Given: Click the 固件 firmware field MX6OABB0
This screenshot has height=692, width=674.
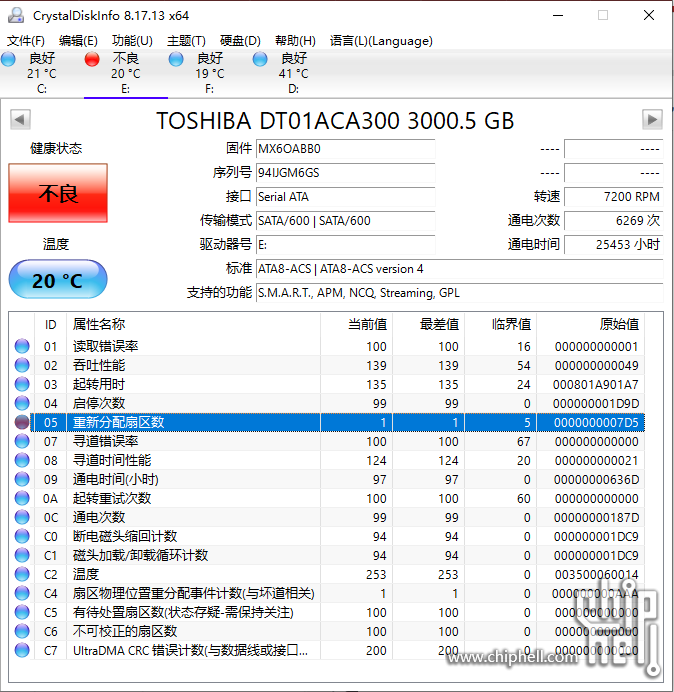Looking at the screenshot, I should pyautogui.click(x=345, y=149).
